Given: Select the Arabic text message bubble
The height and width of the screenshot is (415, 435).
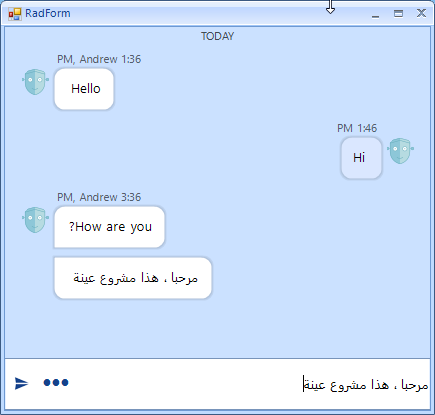Looking at the screenshot, I should click(x=133, y=278).
